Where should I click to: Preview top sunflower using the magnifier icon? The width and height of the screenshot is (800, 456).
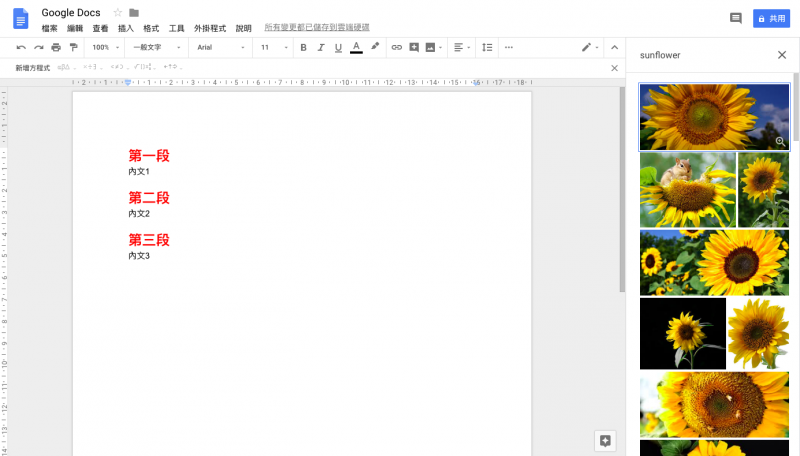point(780,141)
